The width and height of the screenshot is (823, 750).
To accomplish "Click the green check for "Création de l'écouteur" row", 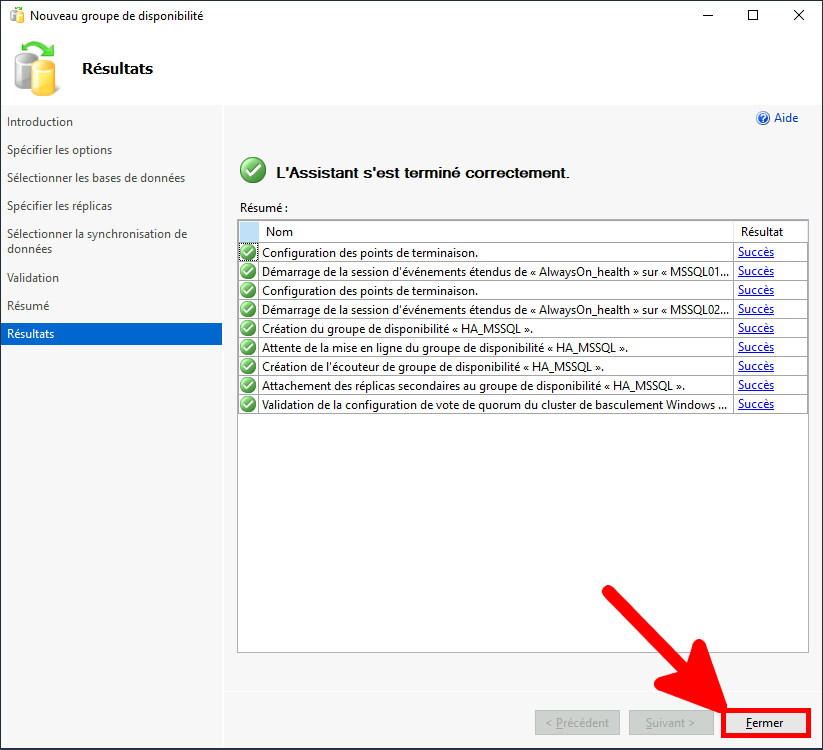I will pyautogui.click(x=248, y=366).
